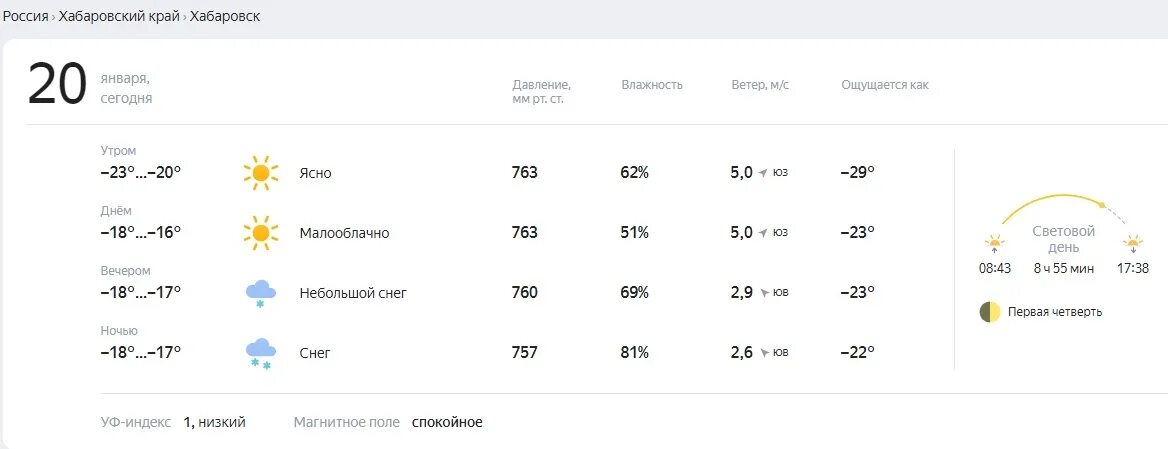Click the daytime partly cloudy sun icon

point(261,233)
